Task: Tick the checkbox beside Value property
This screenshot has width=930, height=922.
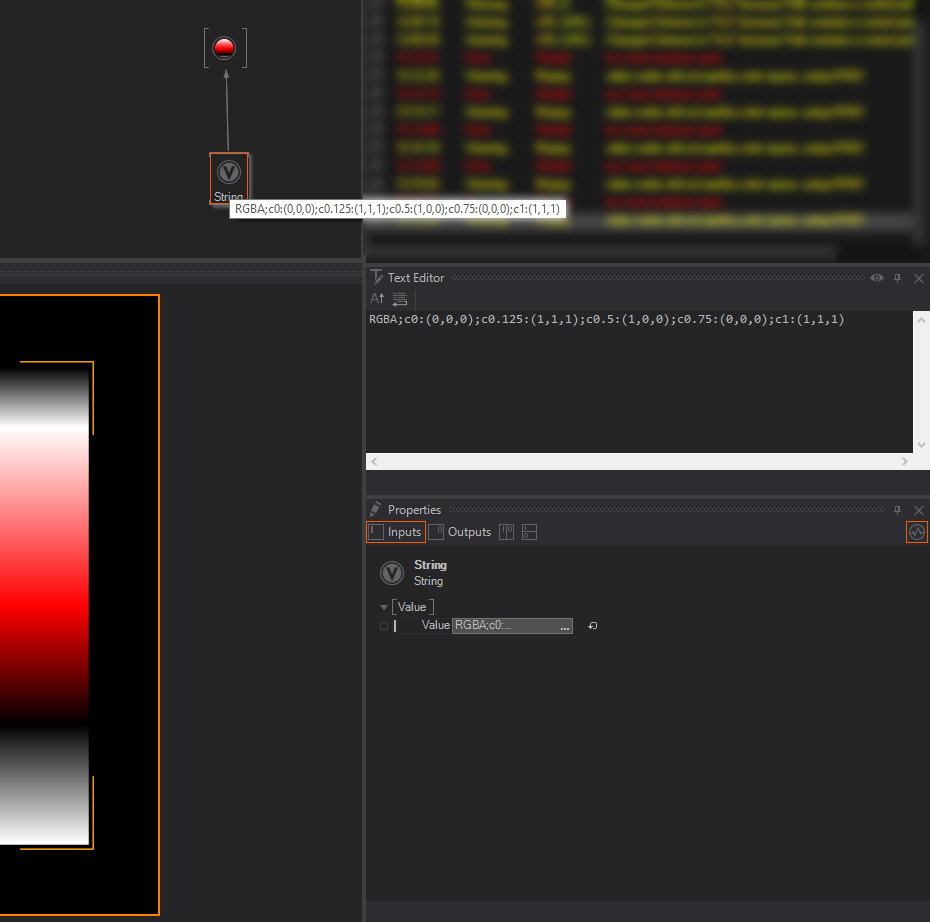Action: (x=384, y=626)
